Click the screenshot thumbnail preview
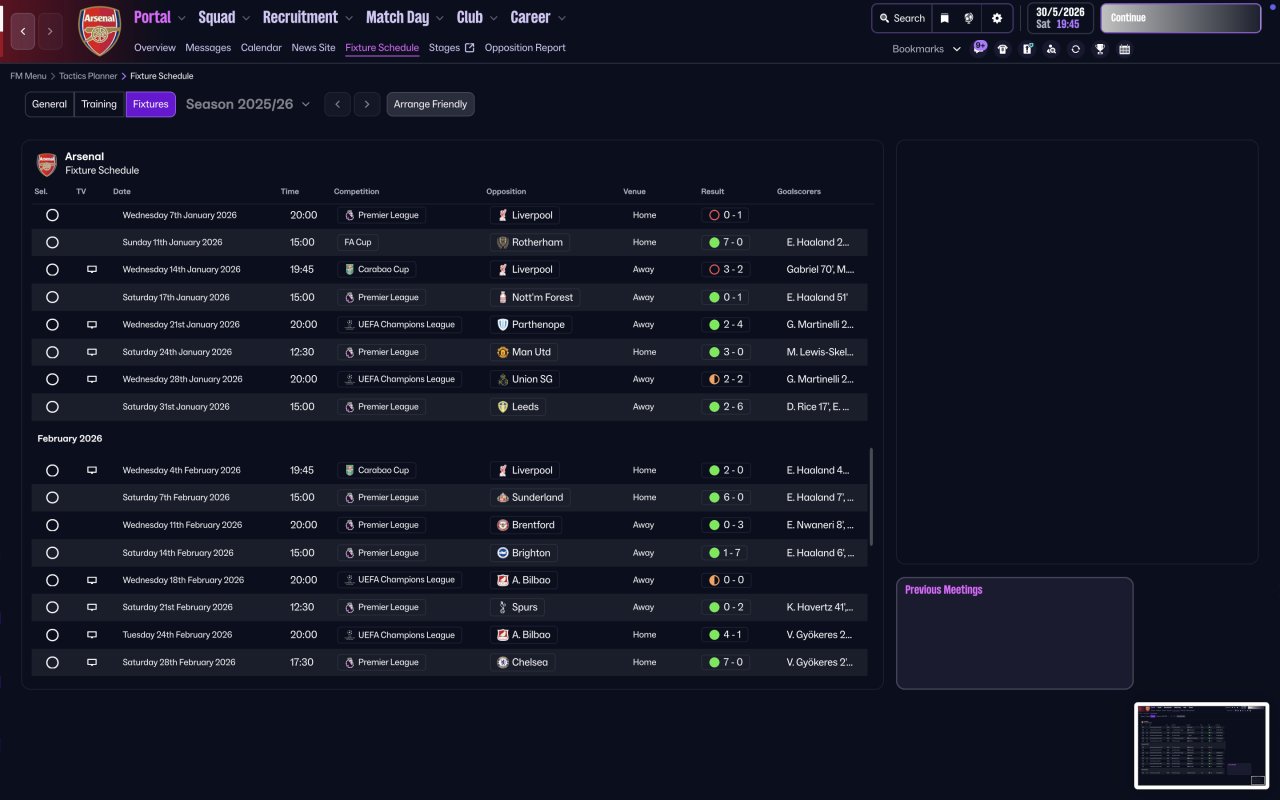This screenshot has height=800, width=1280. pyautogui.click(x=1201, y=745)
